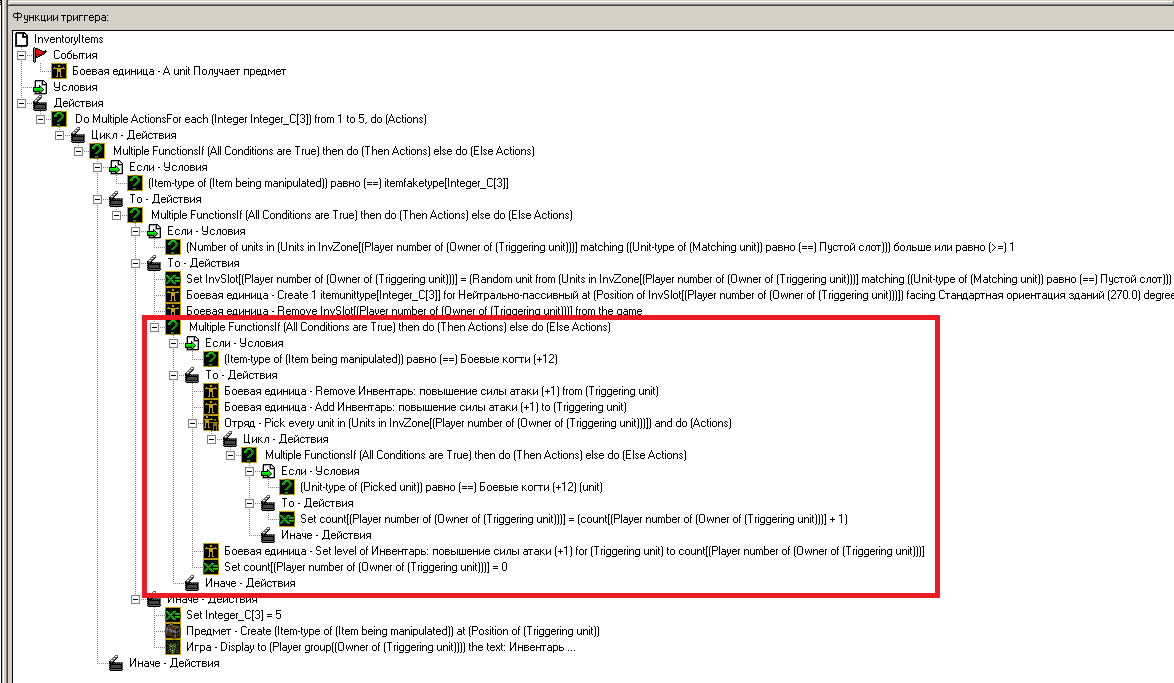Click the Игра icon of 'Display to Player group' action
The height and width of the screenshot is (683, 1174).
coord(173,647)
